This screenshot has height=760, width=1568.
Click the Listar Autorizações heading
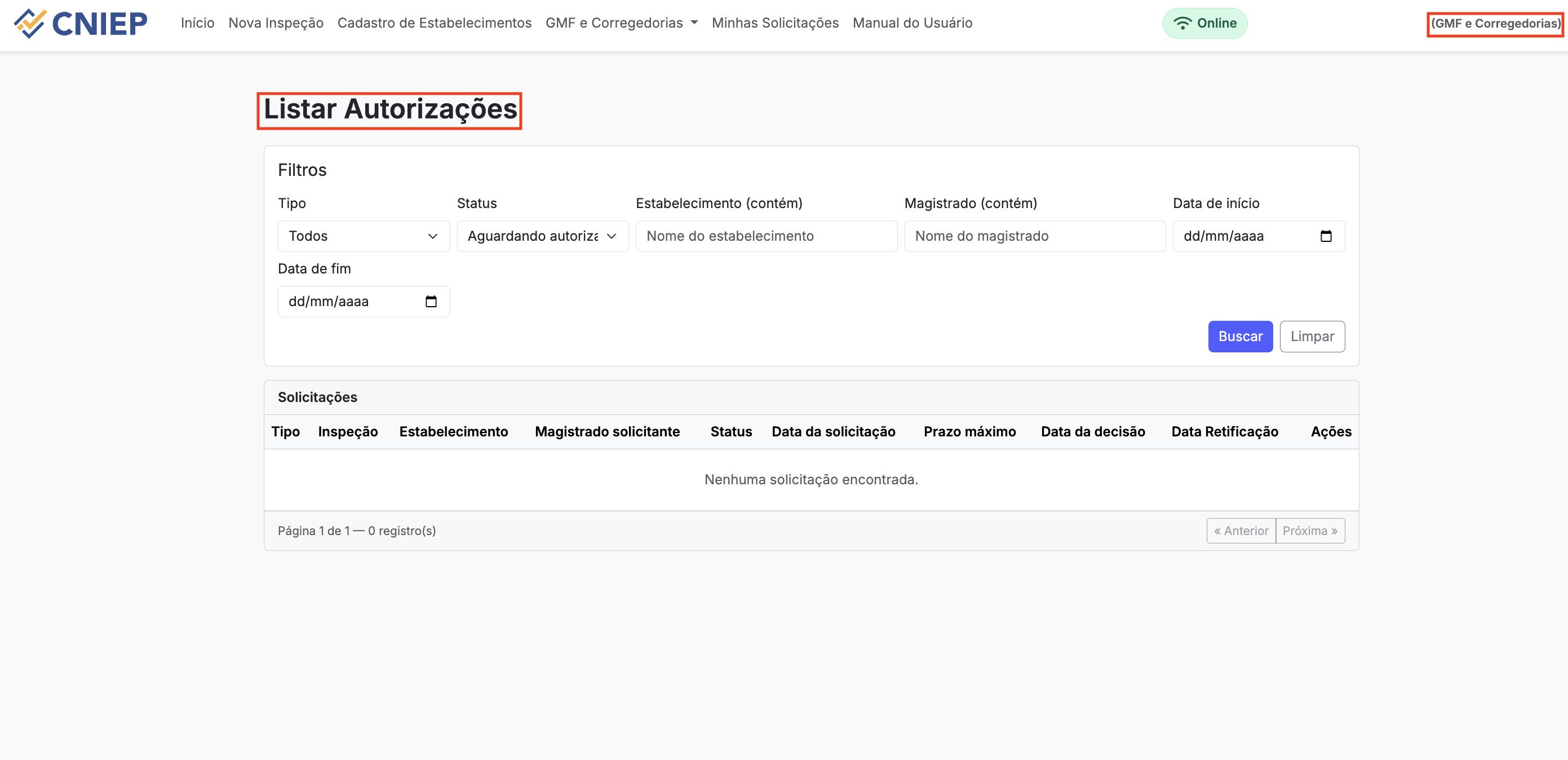pyautogui.click(x=389, y=109)
